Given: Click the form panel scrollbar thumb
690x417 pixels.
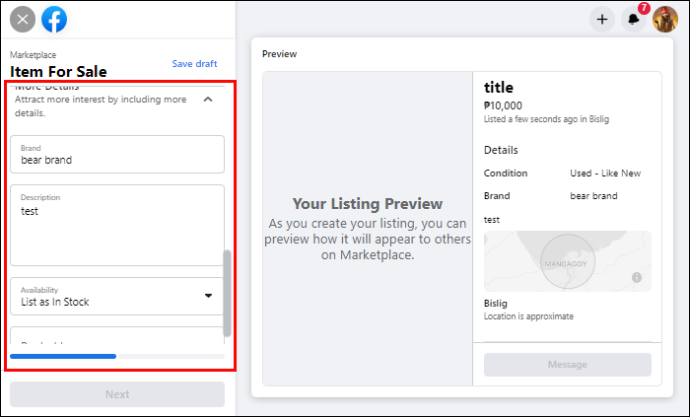Looking at the screenshot, I should tap(227, 293).
